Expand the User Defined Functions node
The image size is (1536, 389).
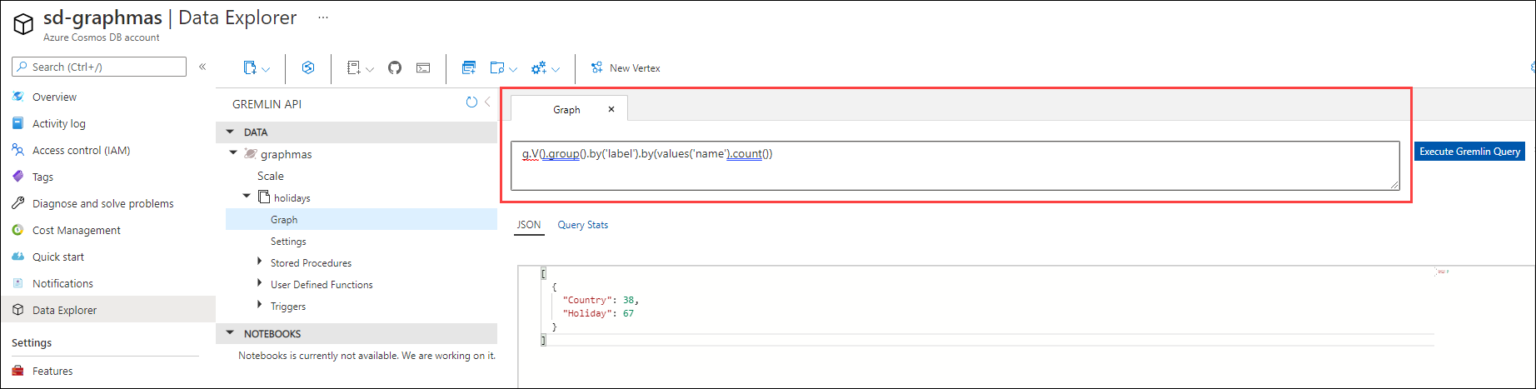click(x=260, y=284)
